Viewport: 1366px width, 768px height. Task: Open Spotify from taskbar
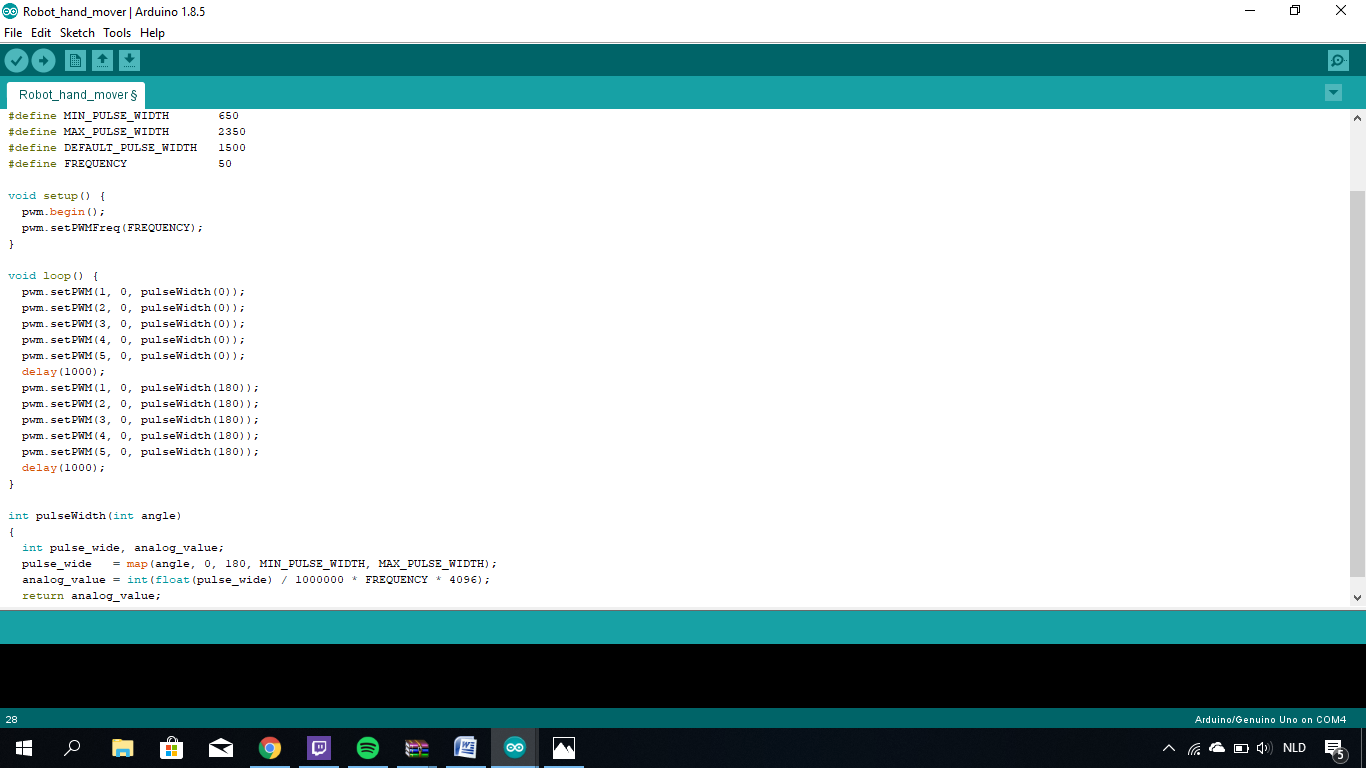pyautogui.click(x=367, y=748)
